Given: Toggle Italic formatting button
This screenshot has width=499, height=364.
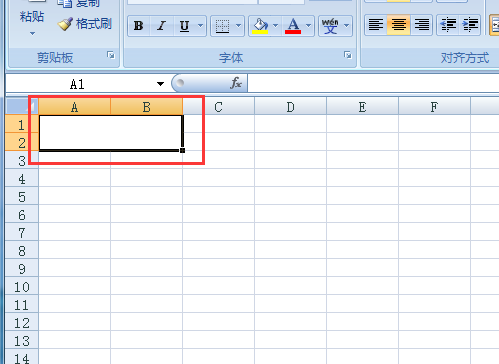Looking at the screenshot, I should (162, 26).
